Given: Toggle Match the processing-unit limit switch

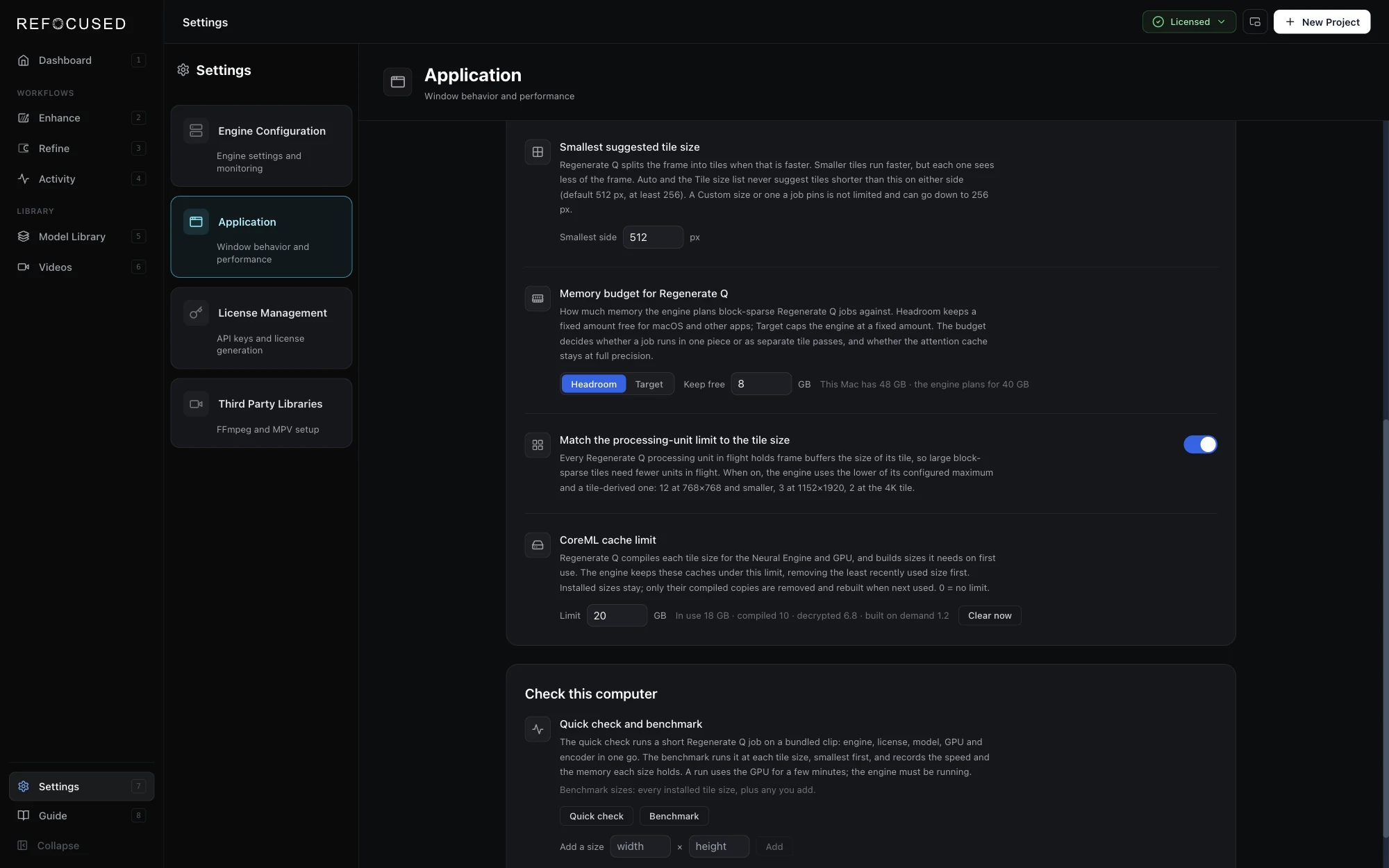Looking at the screenshot, I should pyautogui.click(x=1200, y=444).
